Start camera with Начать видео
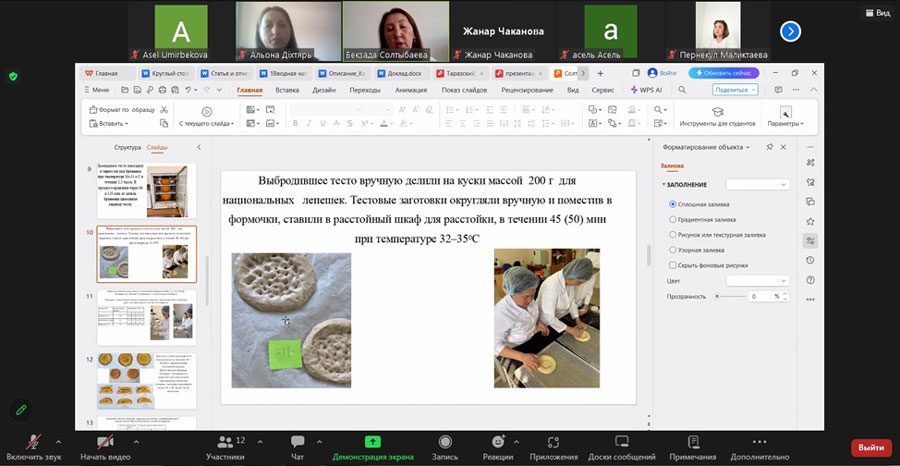The image size is (900, 466). pyautogui.click(x=106, y=442)
